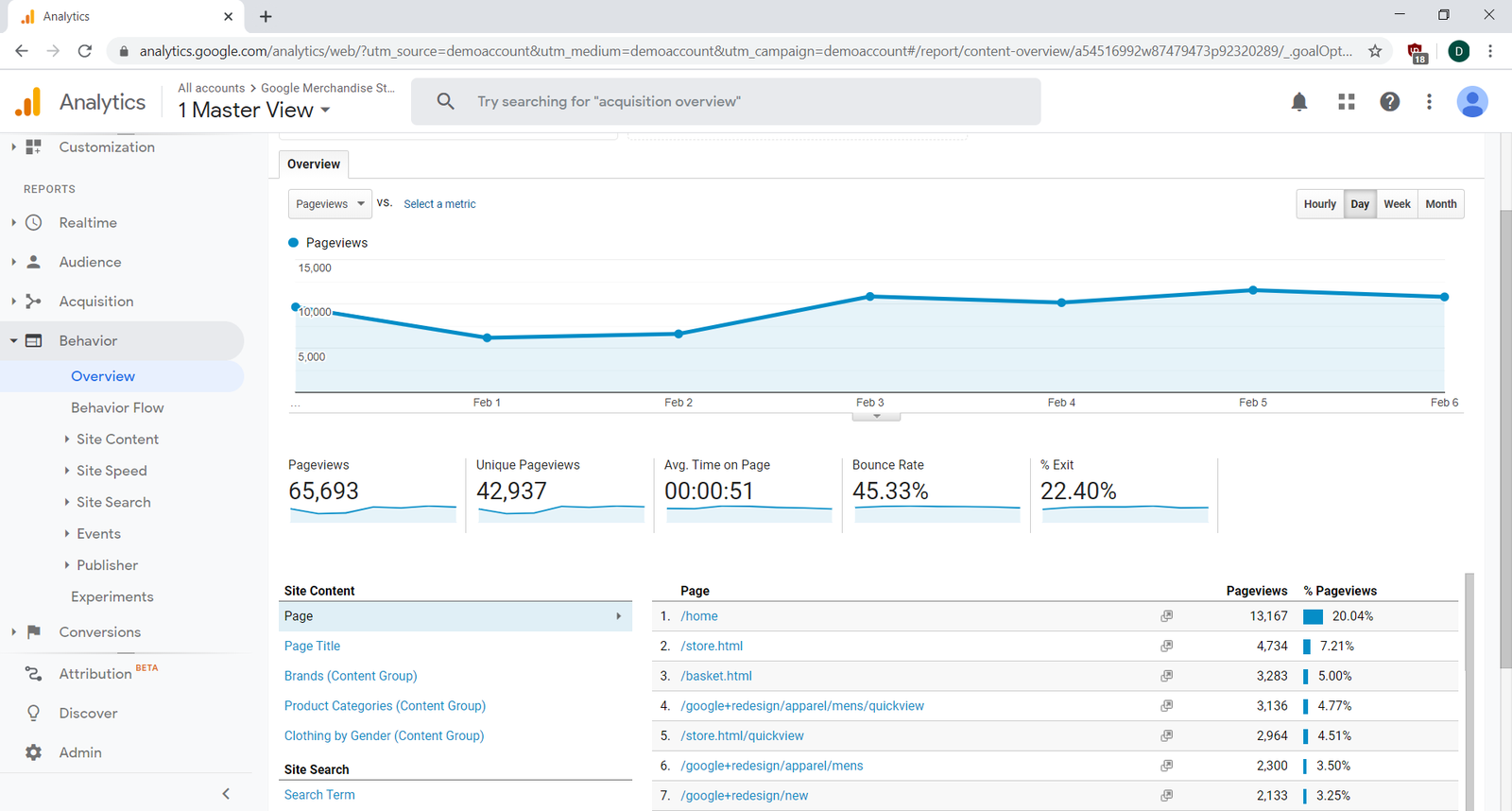This screenshot has height=811, width=1512.
Task: Open /home page in new window icon
Action: tap(1167, 616)
